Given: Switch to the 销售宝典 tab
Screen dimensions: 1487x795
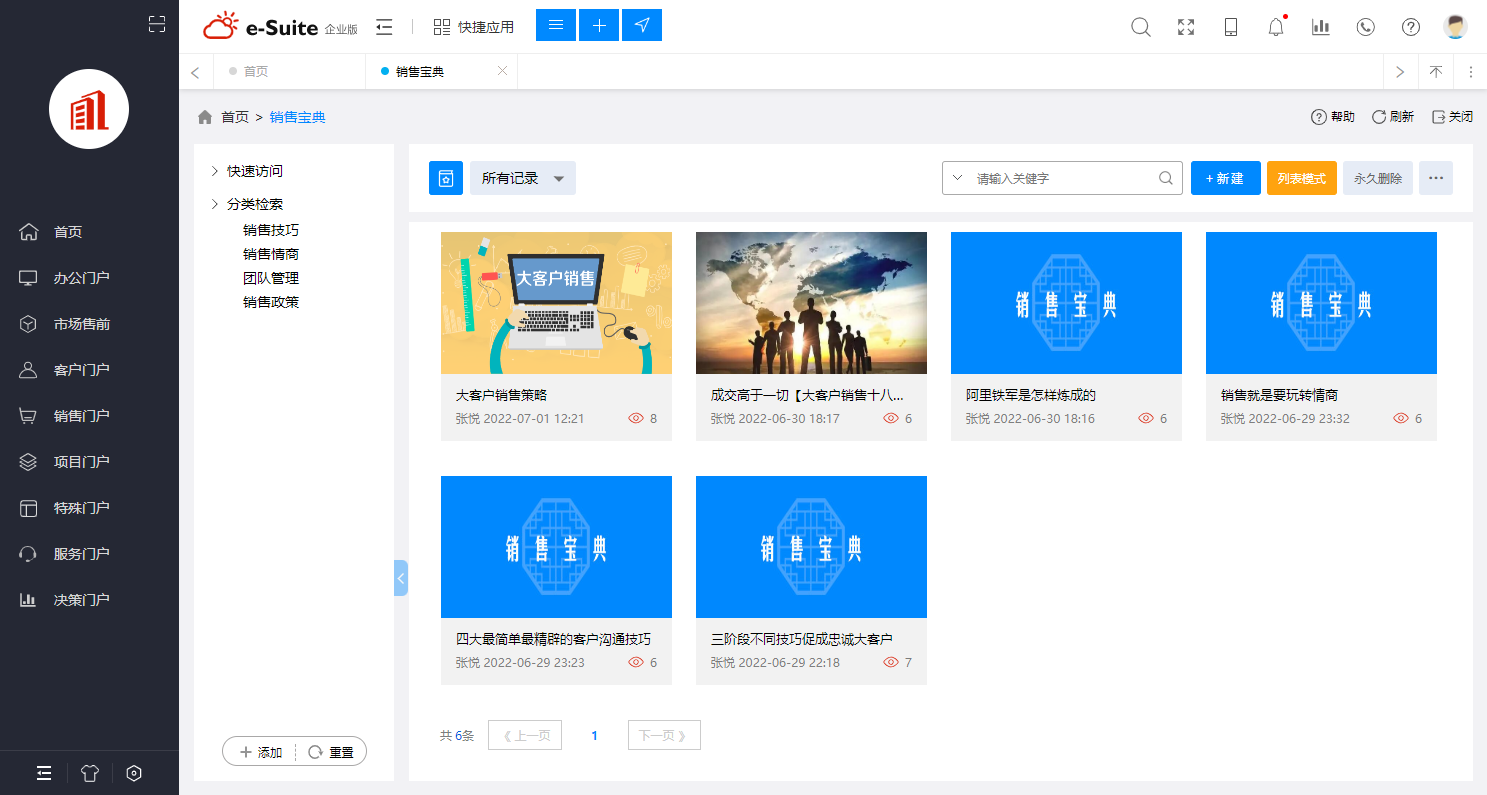Looking at the screenshot, I should (422, 71).
